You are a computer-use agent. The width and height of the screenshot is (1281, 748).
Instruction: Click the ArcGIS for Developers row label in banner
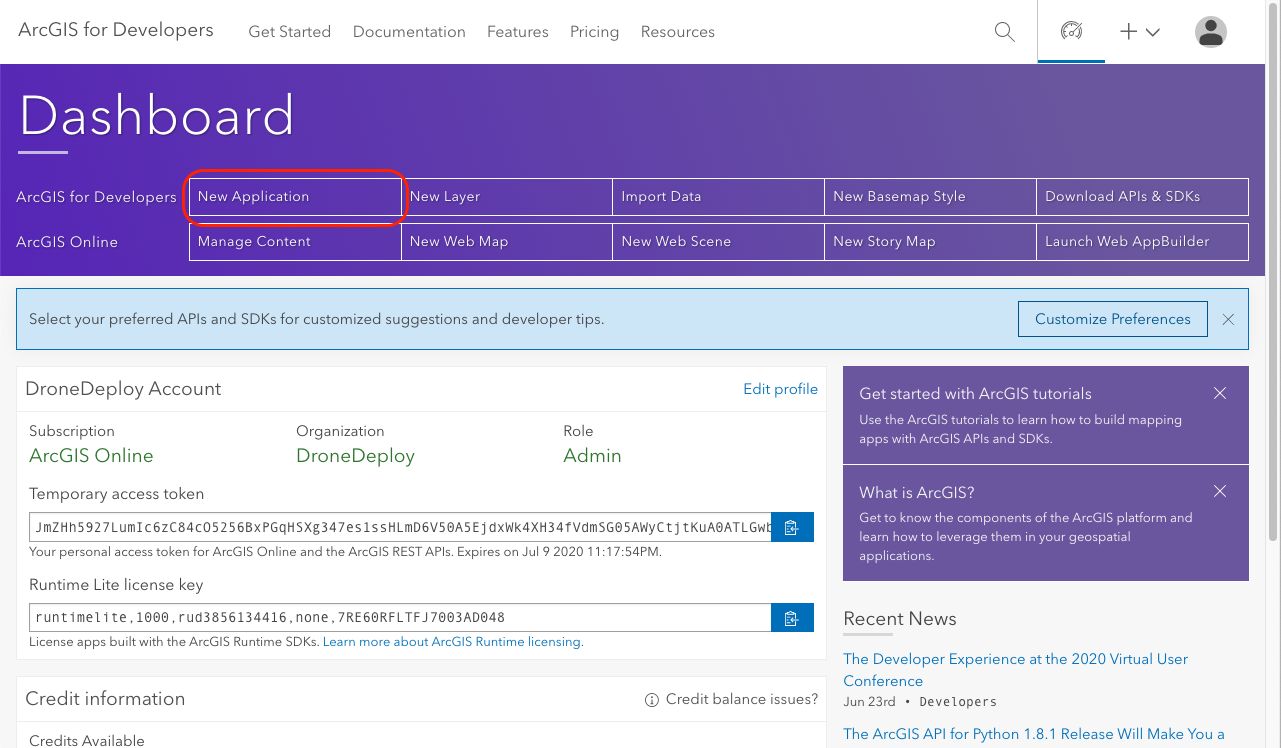point(96,197)
